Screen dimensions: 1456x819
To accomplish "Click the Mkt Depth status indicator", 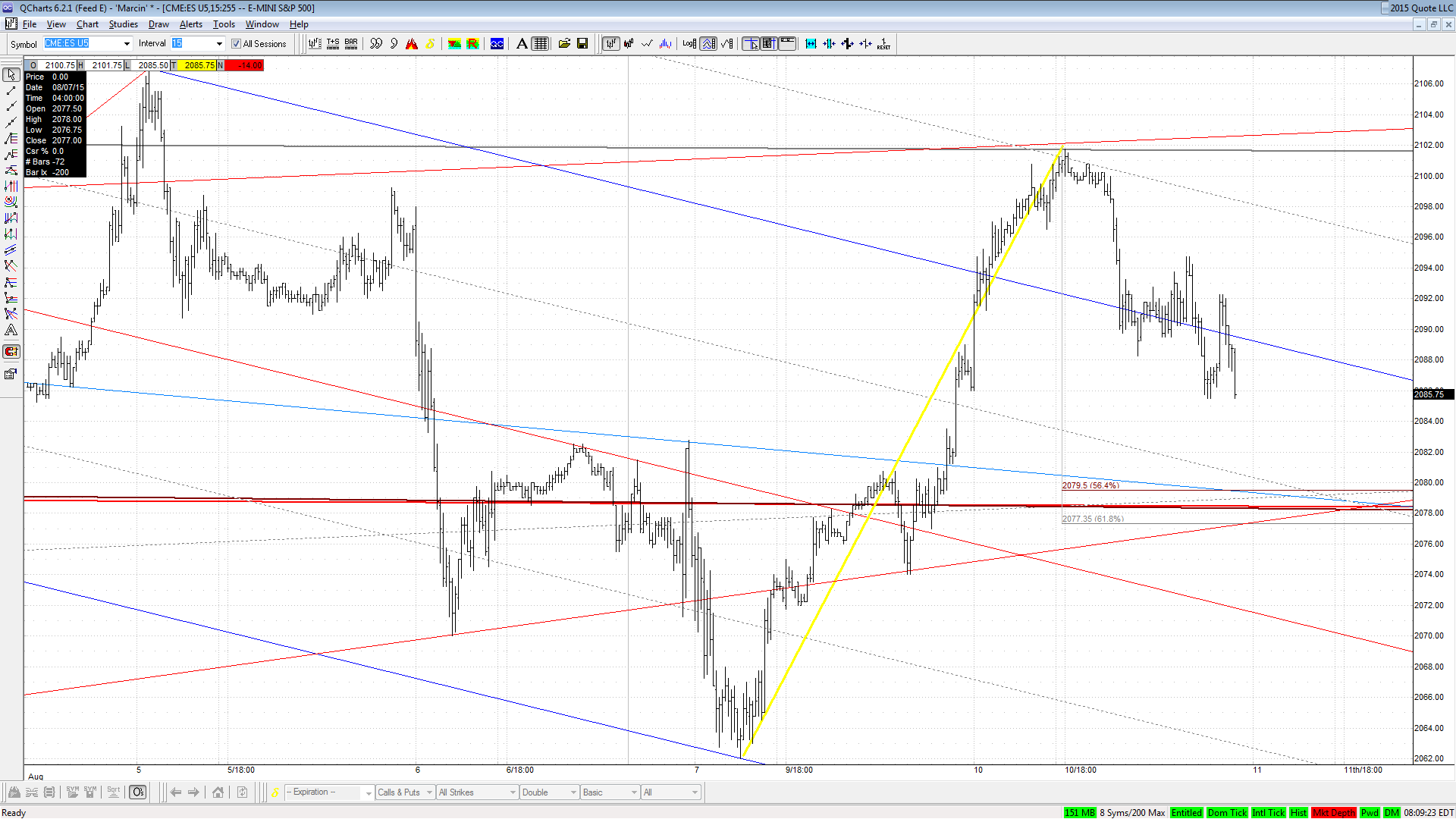I will click(1334, 813).
